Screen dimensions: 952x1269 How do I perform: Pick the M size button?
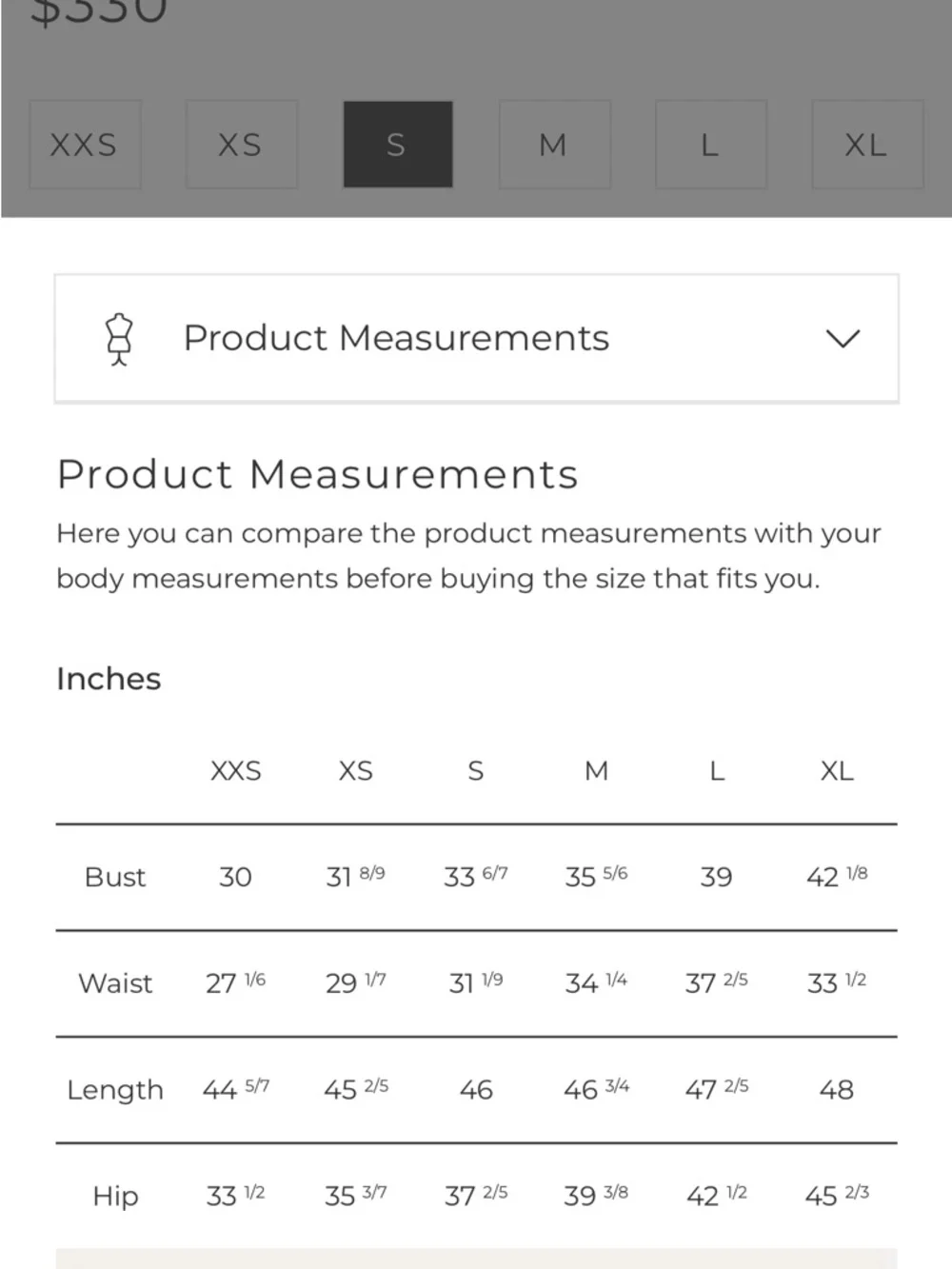point(553,145)
